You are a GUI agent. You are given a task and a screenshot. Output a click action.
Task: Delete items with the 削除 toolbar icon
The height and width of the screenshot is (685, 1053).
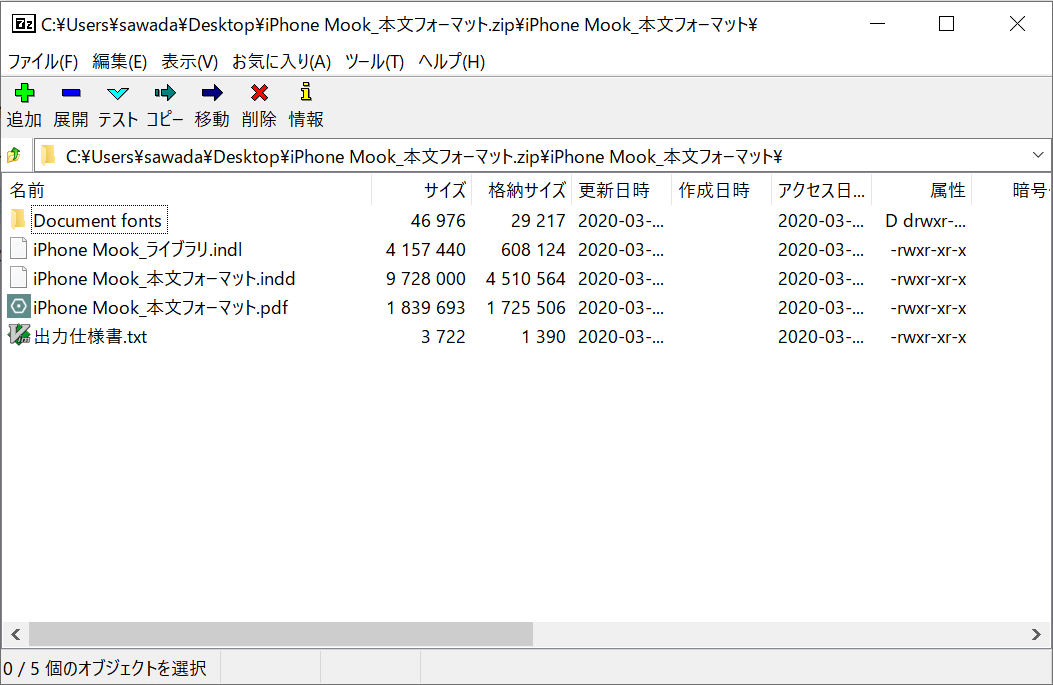pyautogui.click(x=258, y=103)
